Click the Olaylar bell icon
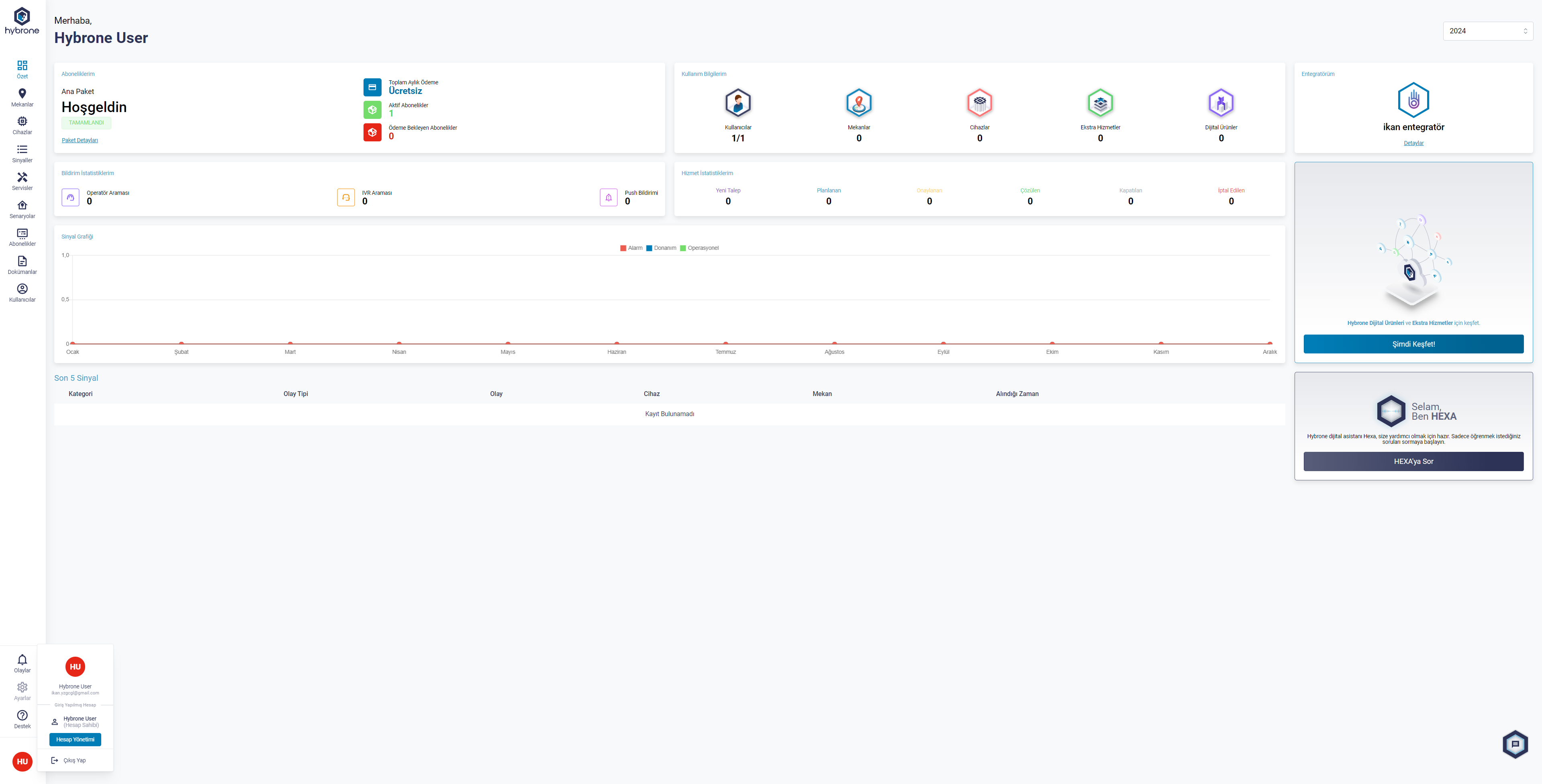Image resolution: width=1542 pixels, height=784 pixels. 22,659
